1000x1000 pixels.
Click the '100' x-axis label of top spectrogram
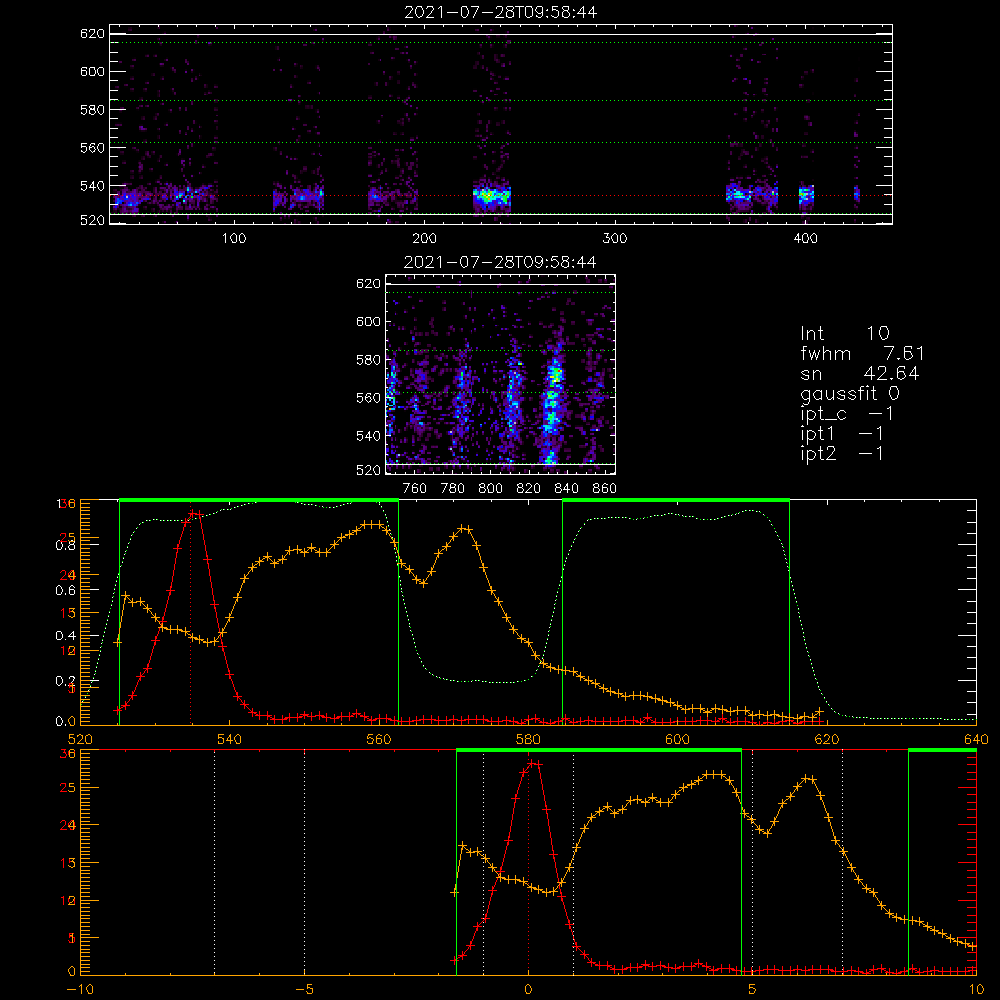[234, 239]
